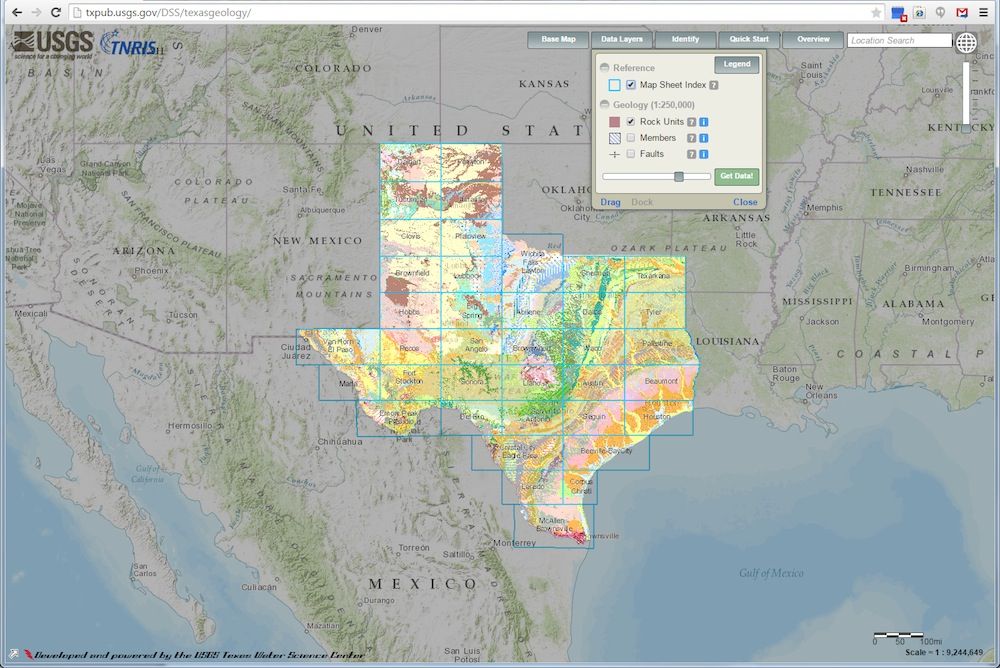
Task: Open the info icon beside Rock Units
Action: [x=704, y=122]
